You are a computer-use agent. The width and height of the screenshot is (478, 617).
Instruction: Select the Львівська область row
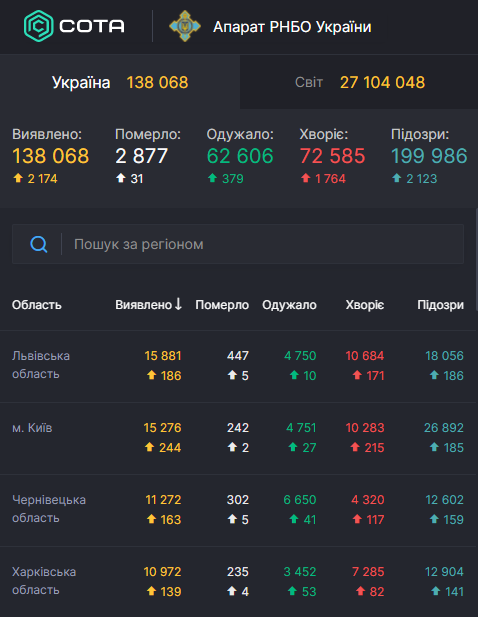click(x=238, y=366)
